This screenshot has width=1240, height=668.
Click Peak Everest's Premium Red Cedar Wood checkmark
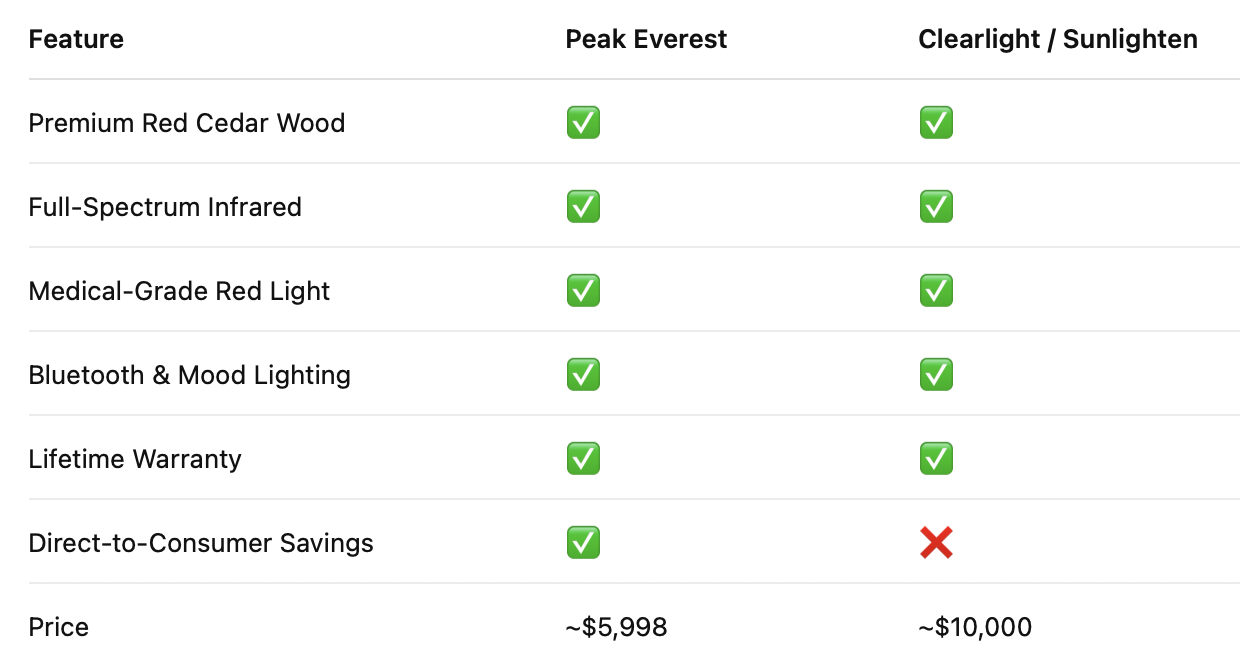(x=583, y=123)
